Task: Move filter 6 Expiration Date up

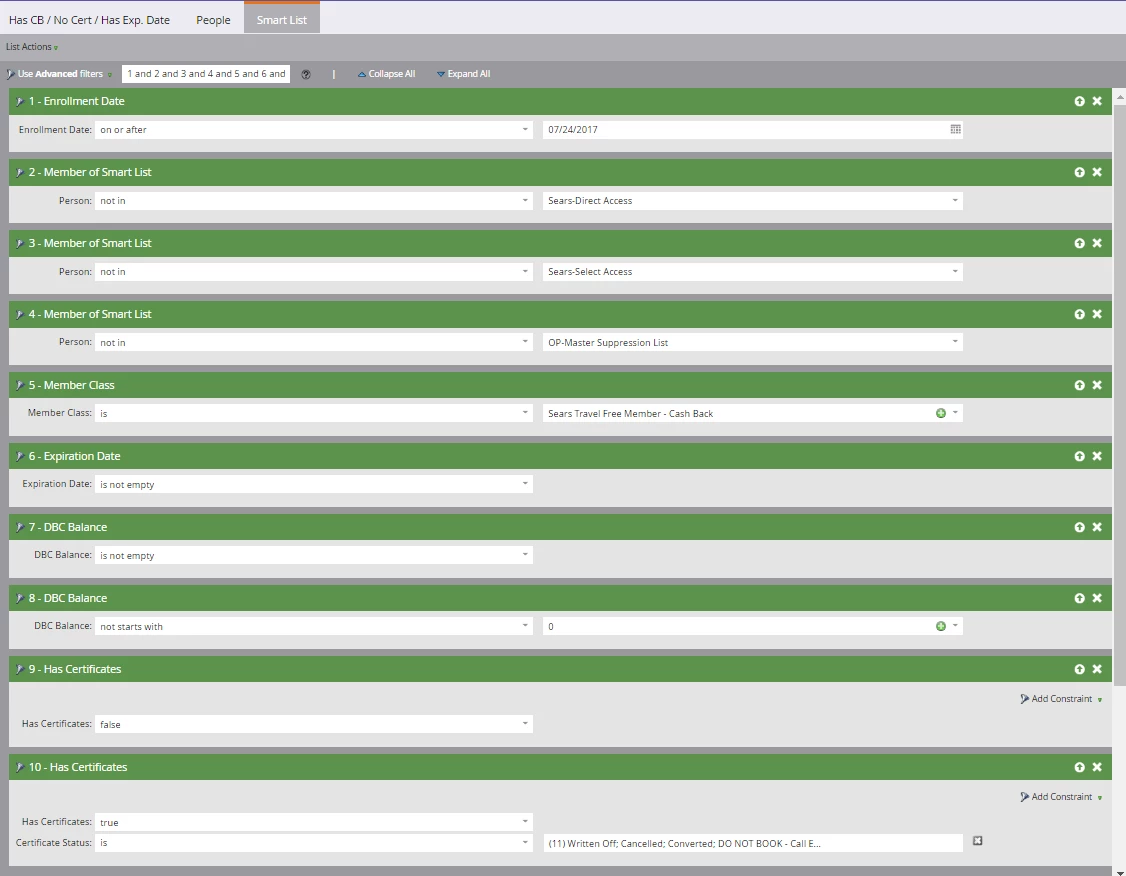Action: point(1079,456)
